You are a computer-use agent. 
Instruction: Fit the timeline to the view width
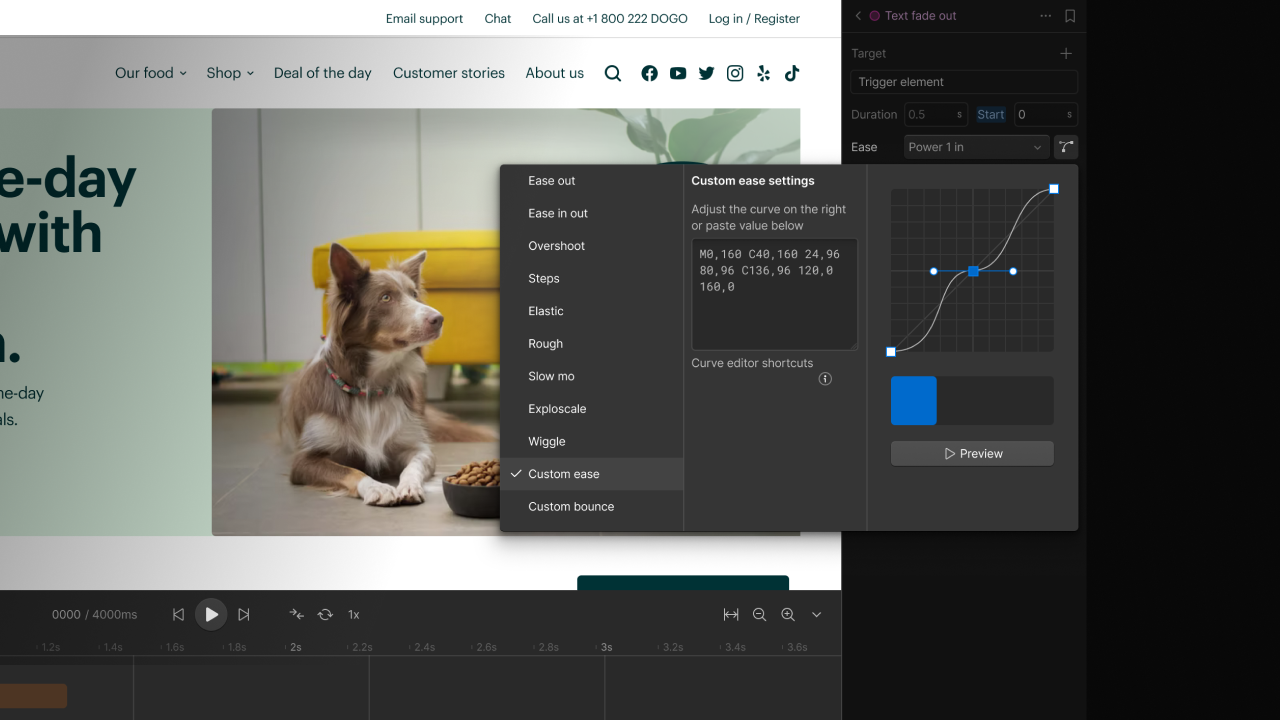731,614
